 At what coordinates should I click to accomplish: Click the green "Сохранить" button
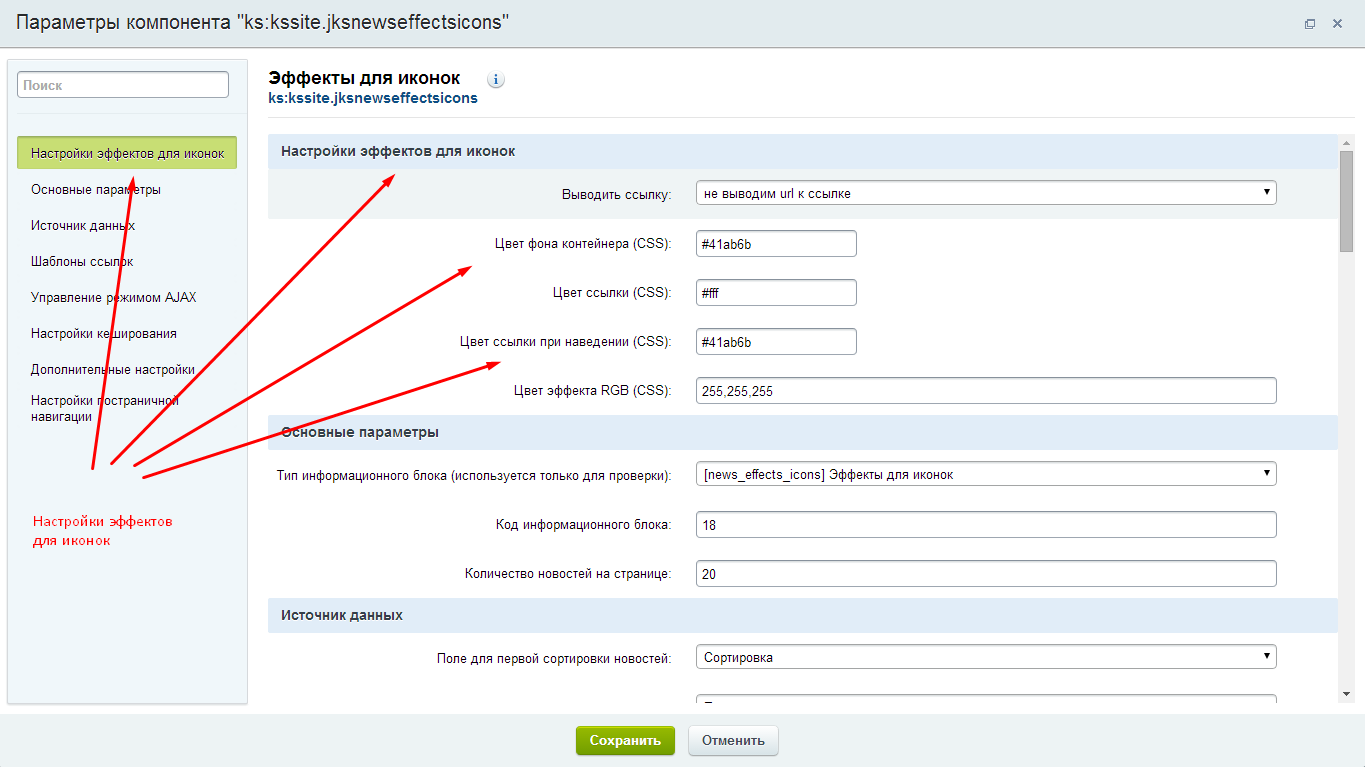[624, 740]
